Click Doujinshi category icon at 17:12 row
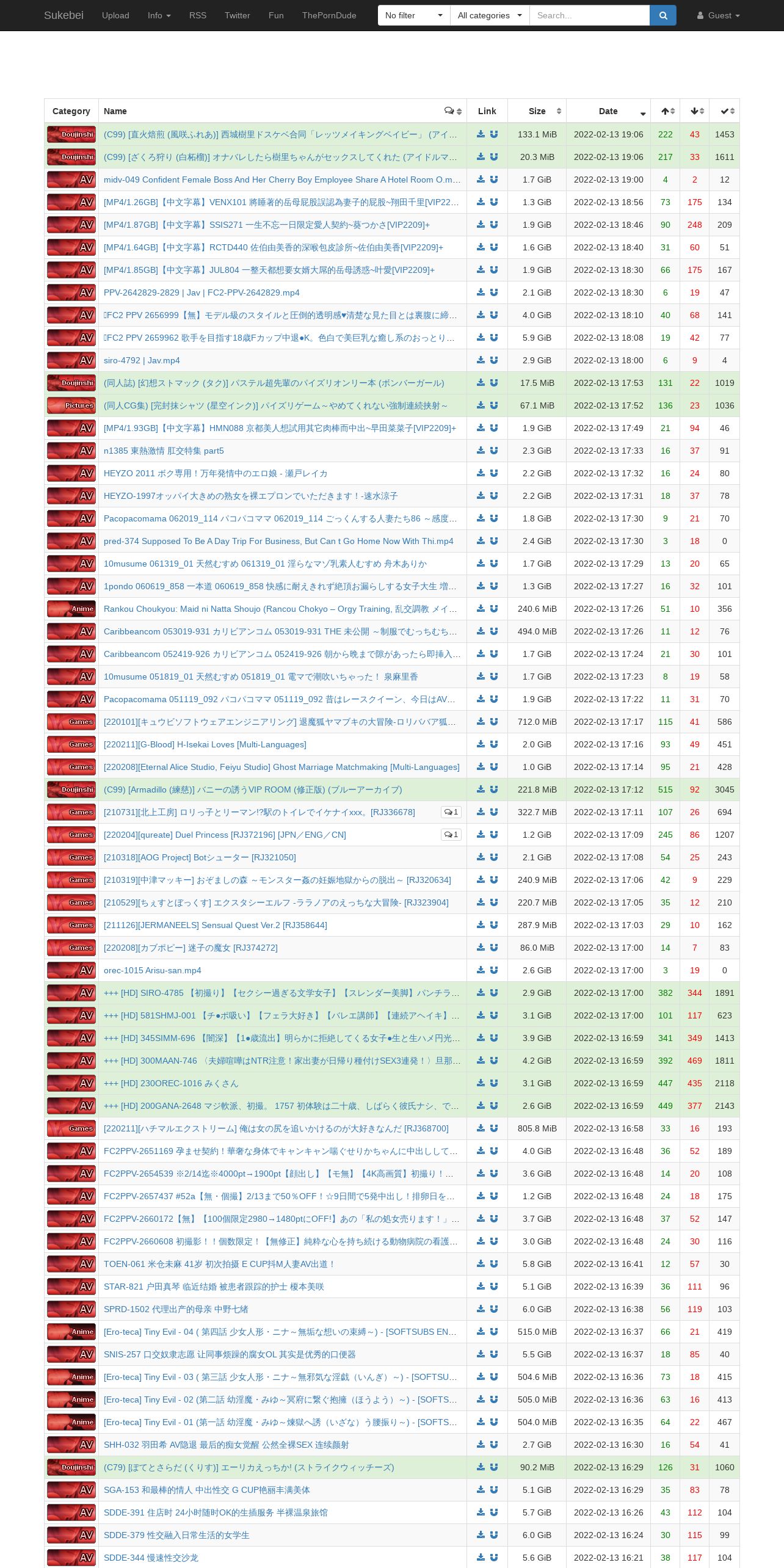The width and height of the screenshot is (784, 1568). click(71, 789)
